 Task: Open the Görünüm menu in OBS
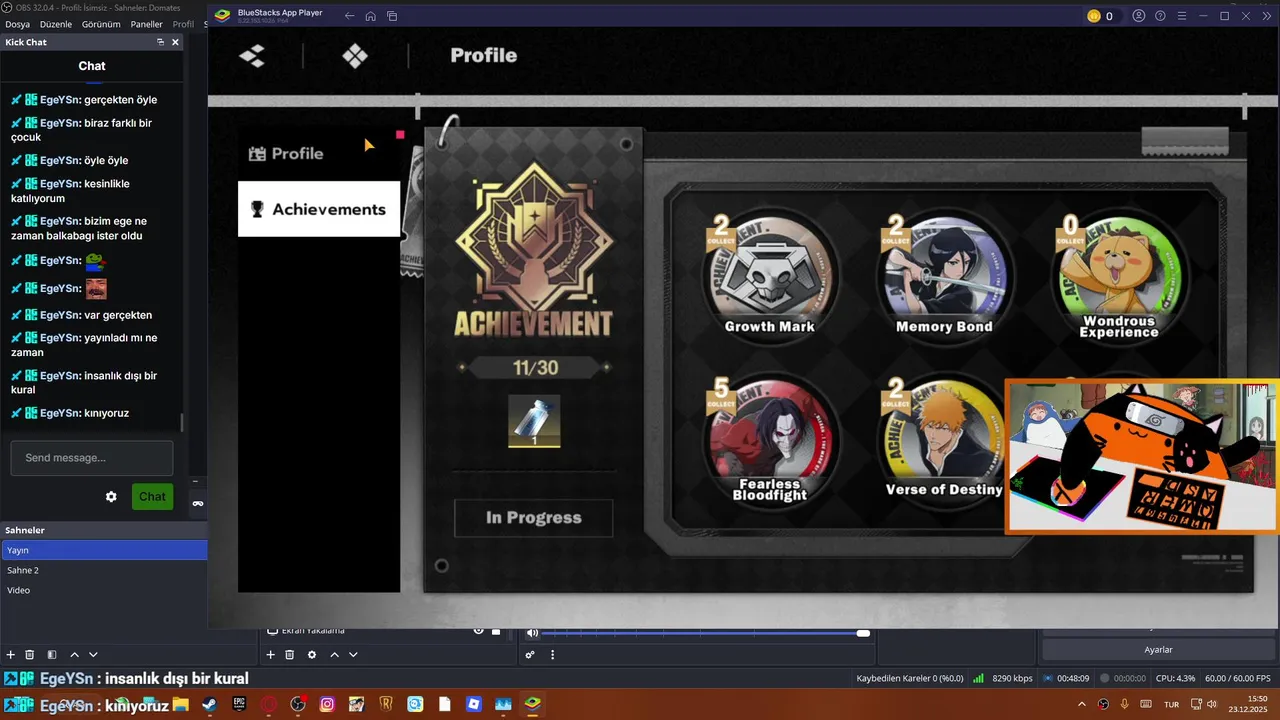point(101,24)
